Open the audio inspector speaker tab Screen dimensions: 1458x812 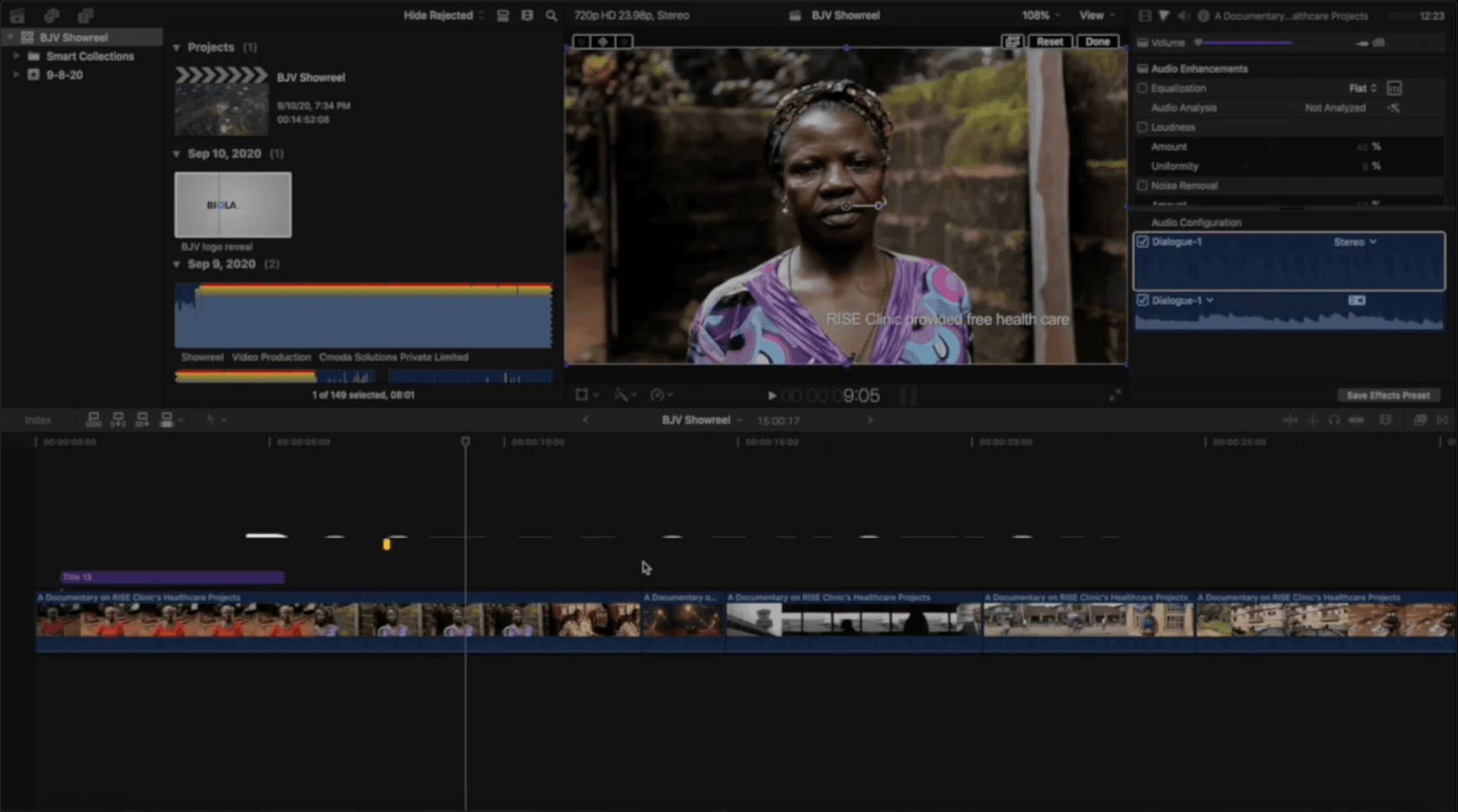[x=1183, y=16]
